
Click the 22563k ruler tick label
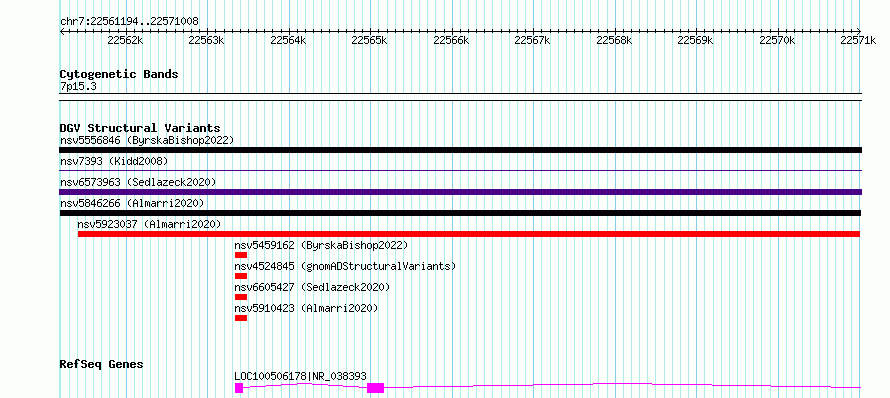coord(207,40)
